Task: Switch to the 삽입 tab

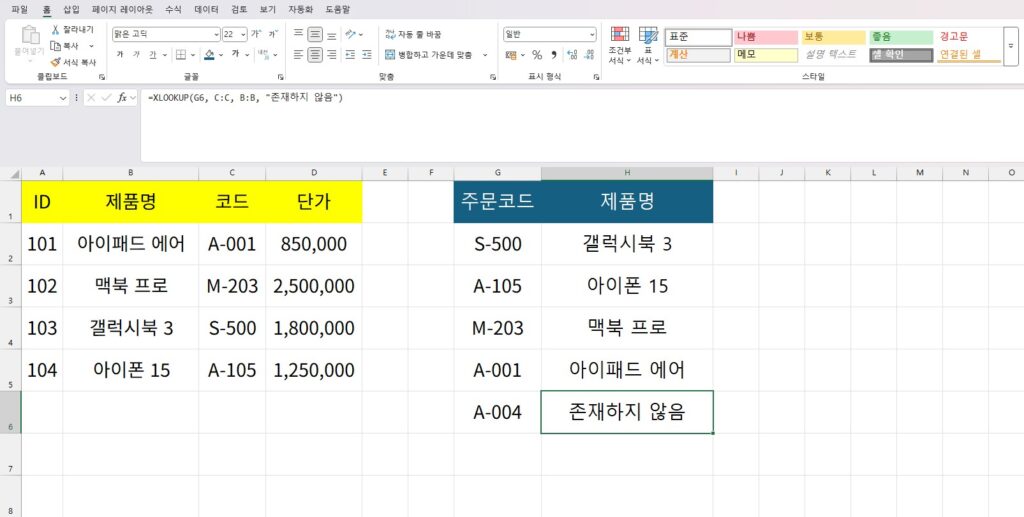Action: (x=71, y=10)
